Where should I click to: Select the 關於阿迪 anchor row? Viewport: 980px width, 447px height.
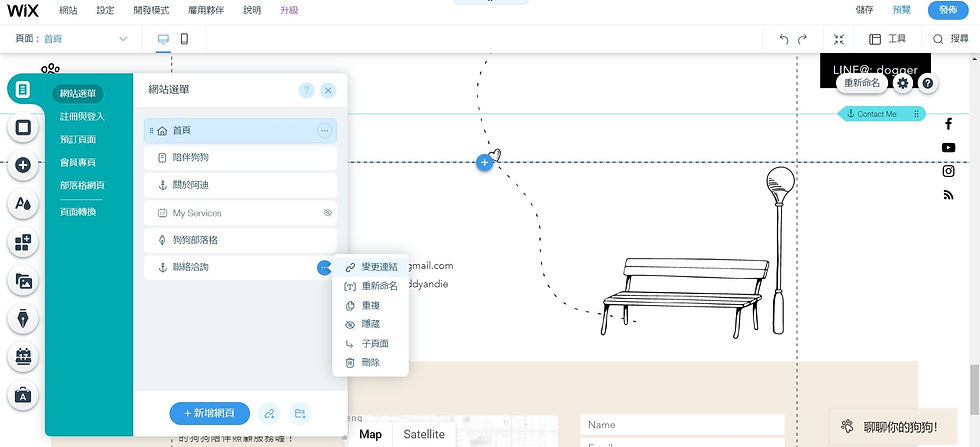pos(241,185)
